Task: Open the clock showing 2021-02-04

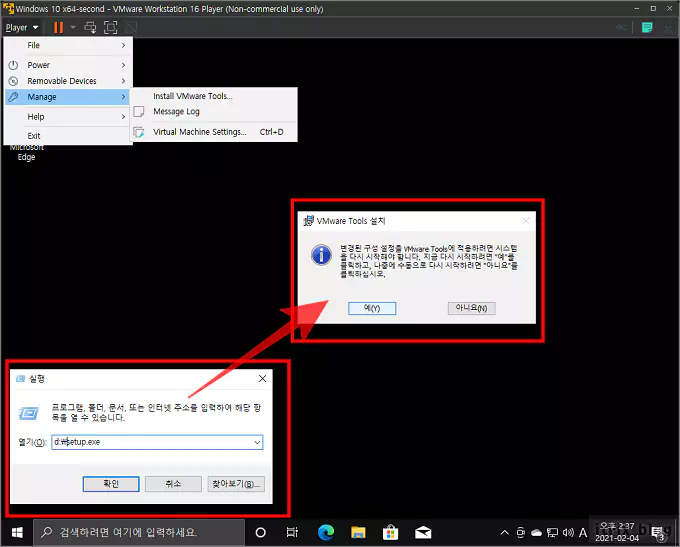Action: click(x=617, y=533)
